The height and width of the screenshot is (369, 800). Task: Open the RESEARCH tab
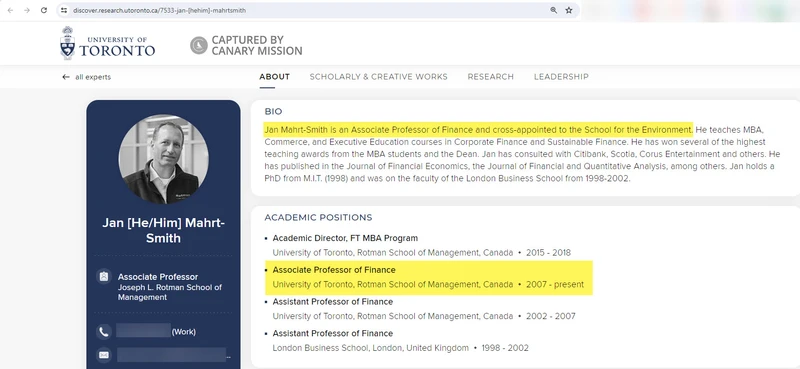point(490,77)
